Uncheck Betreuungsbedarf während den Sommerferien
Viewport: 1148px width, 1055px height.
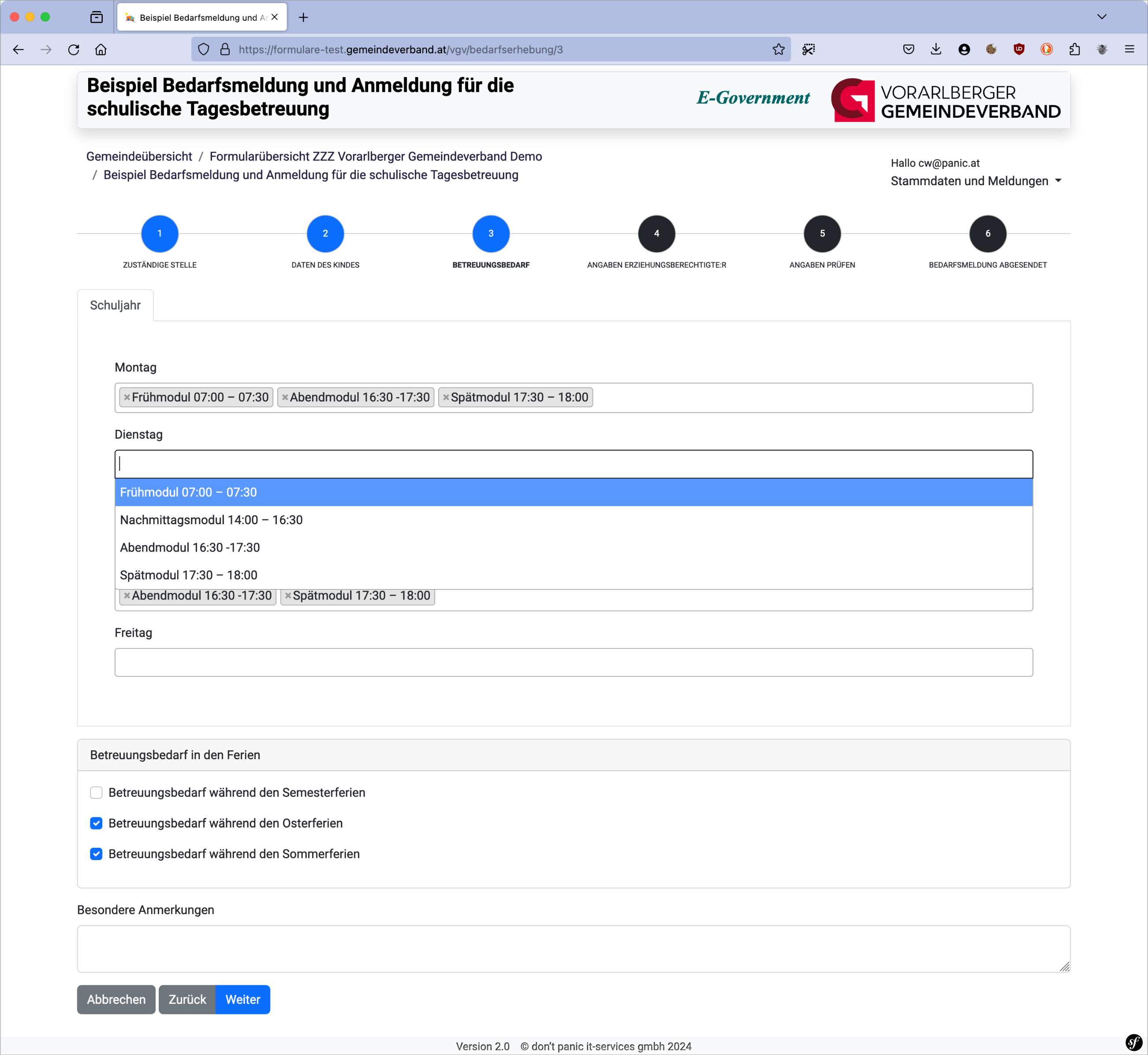(96, 854)
